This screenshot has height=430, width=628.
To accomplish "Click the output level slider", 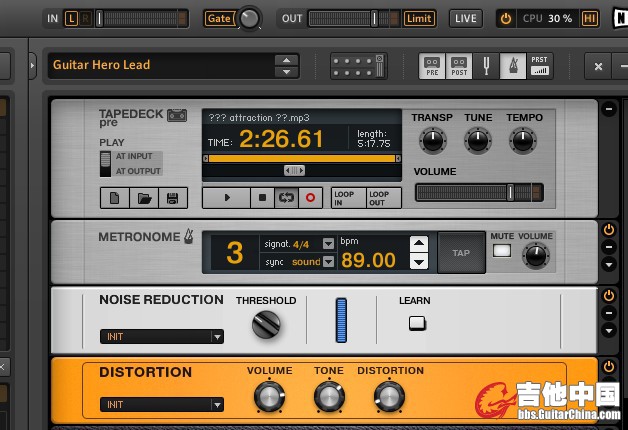I will tap(354, 18).
